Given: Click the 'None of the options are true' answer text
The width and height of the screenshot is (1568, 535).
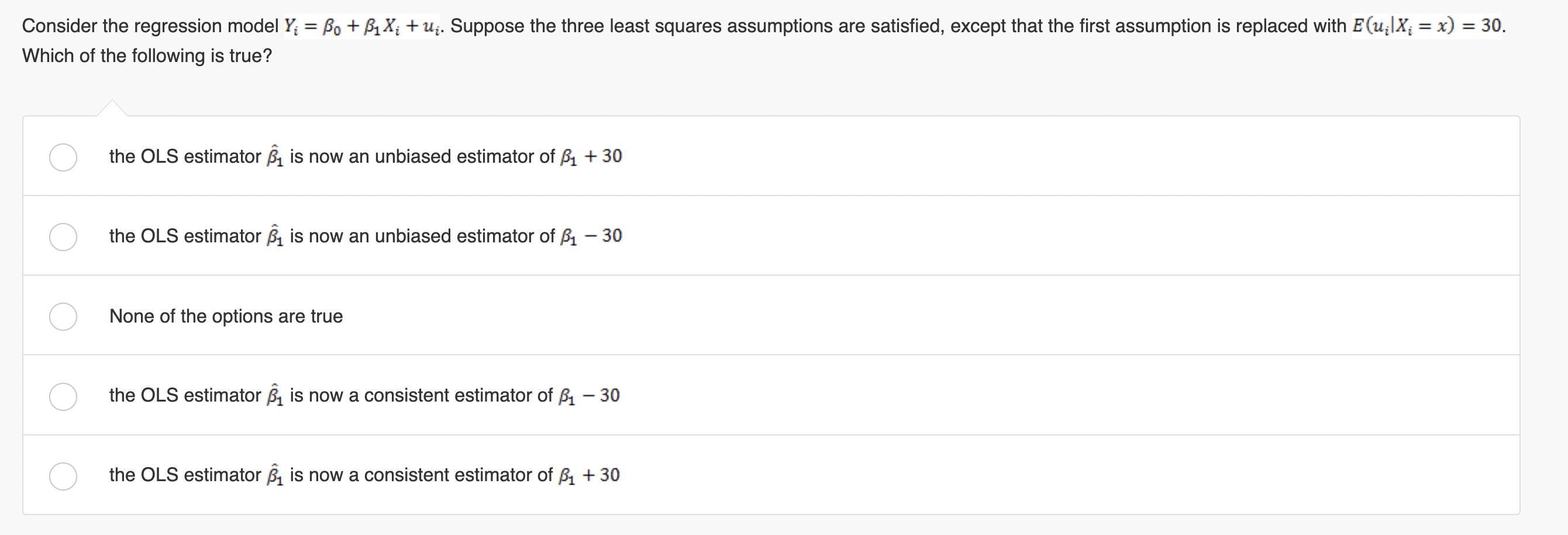Looking at the screenshot, I should pyautogui.click(x=225, y=316).
